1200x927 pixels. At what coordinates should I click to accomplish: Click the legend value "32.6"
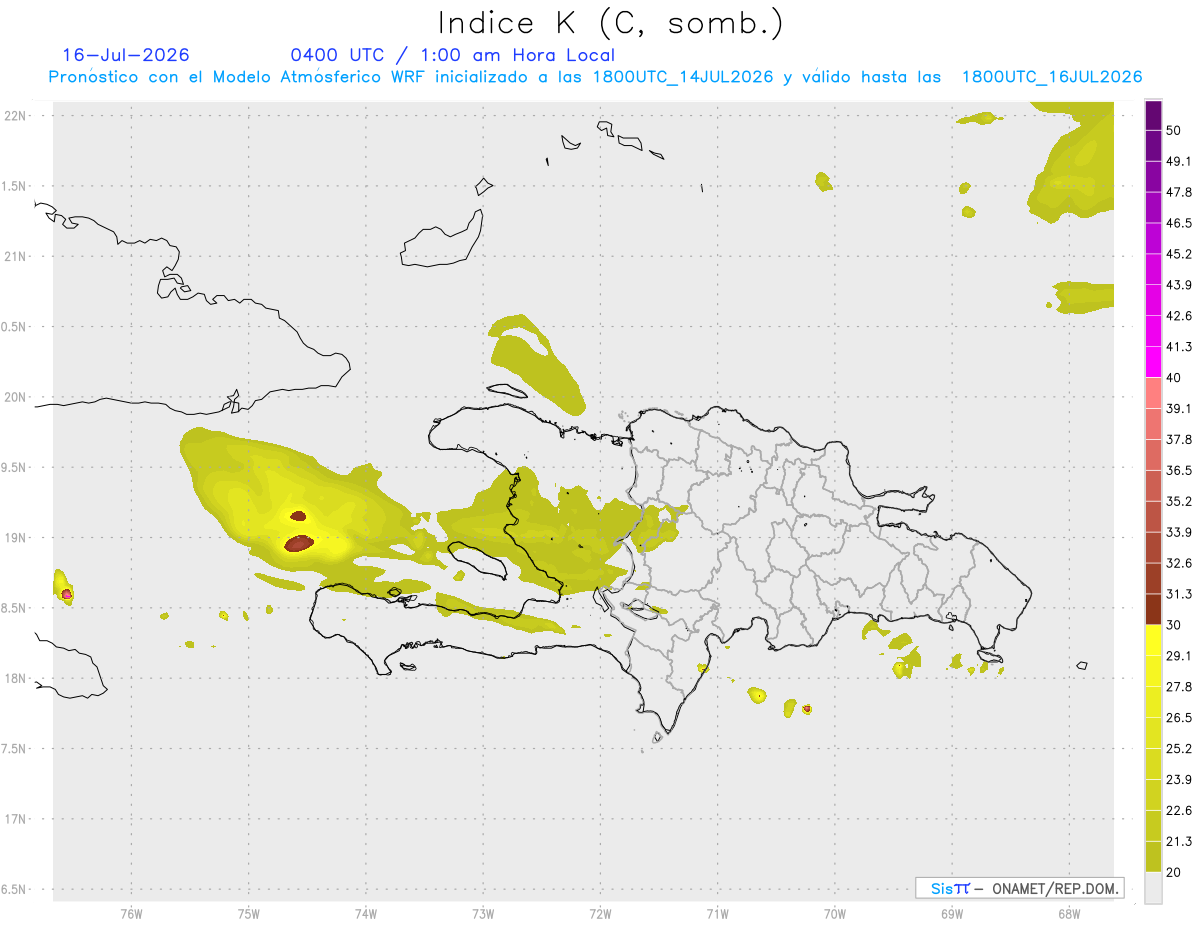point(1179,563)
